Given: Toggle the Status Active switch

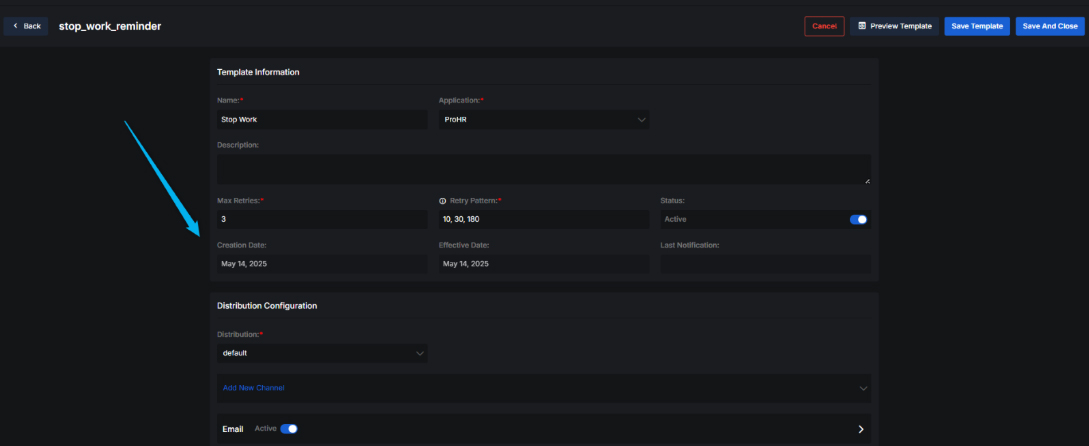Looking at the screenshot, I should coord(858,219).
